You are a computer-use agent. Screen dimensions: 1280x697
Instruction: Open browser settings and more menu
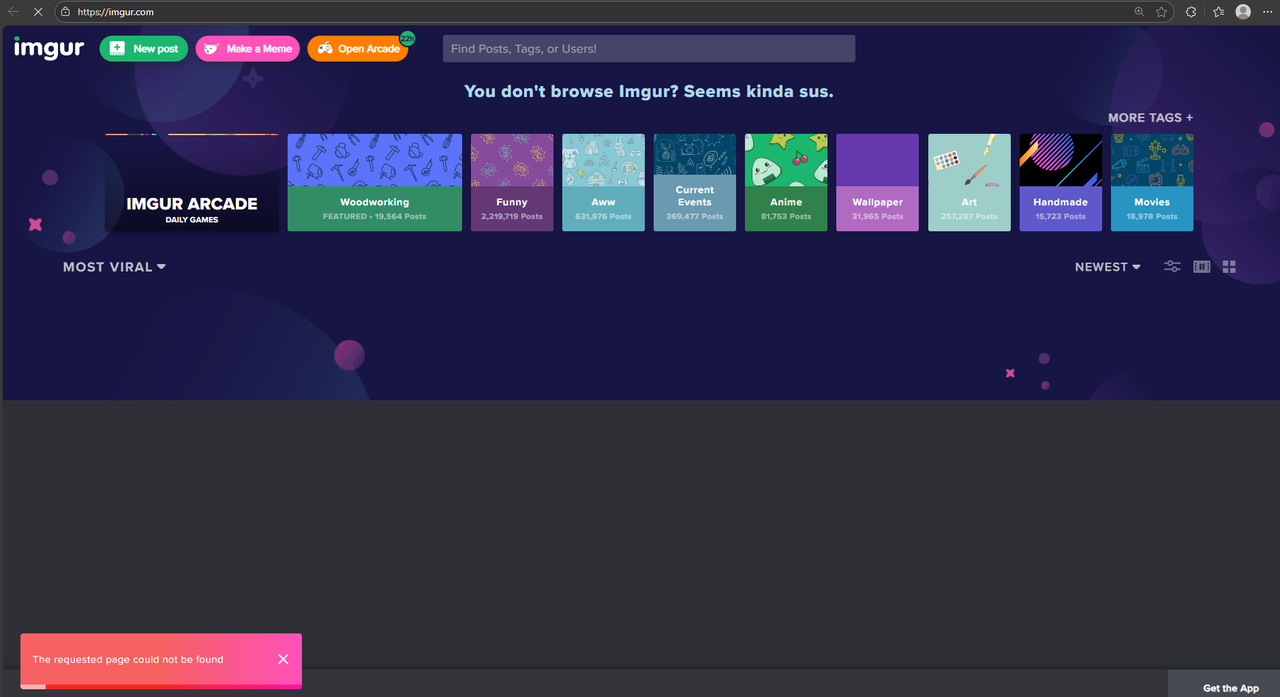point(1268,12)
